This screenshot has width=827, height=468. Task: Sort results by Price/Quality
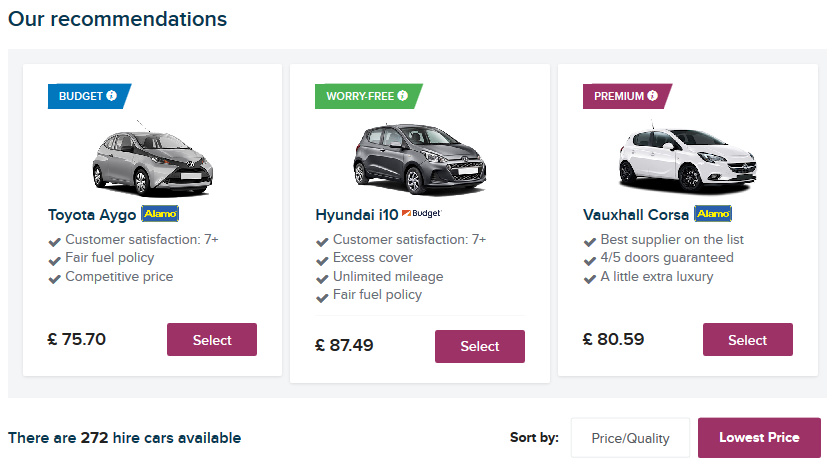pyautogui.click(x=630, y=438)
